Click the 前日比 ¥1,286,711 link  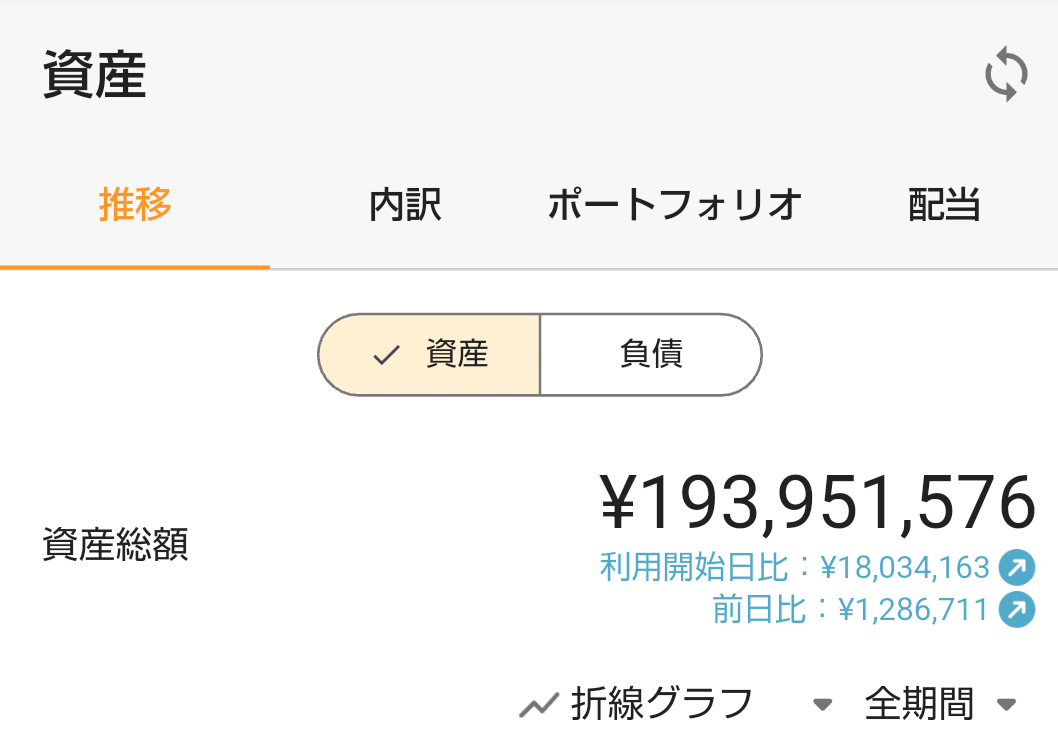click(x=850, y=609)
